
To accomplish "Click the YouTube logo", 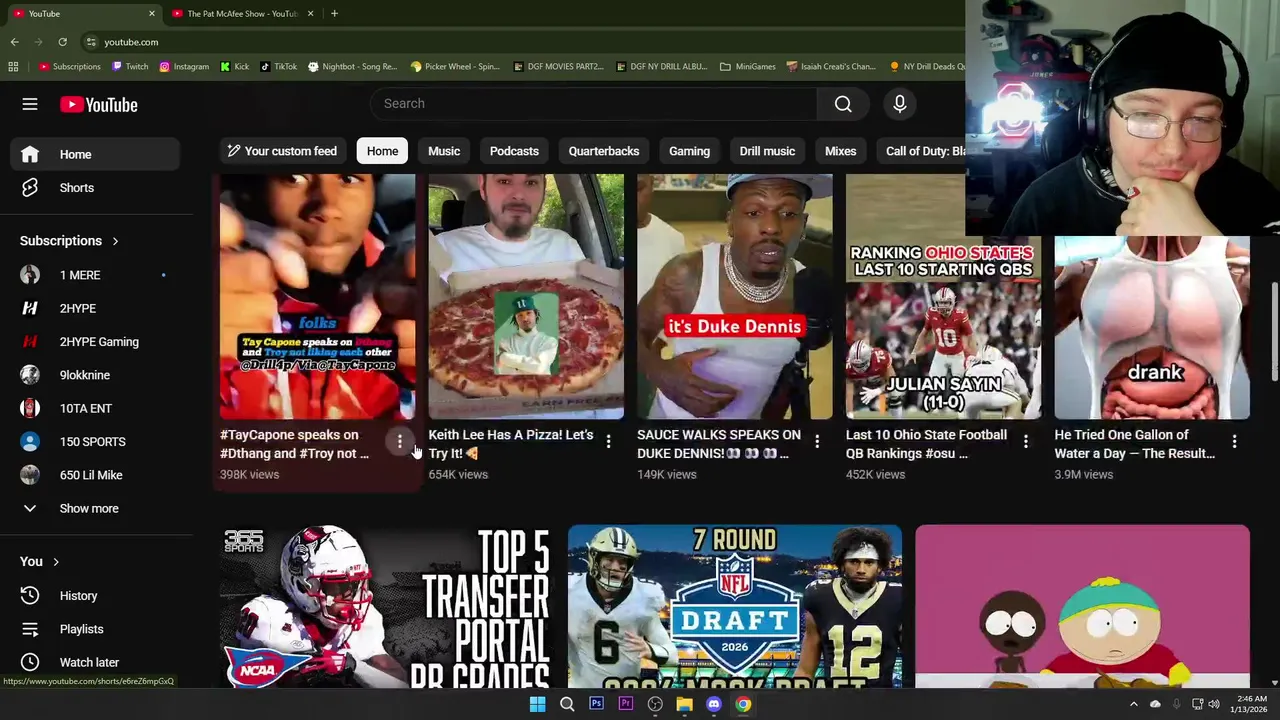I will [98, 104].
